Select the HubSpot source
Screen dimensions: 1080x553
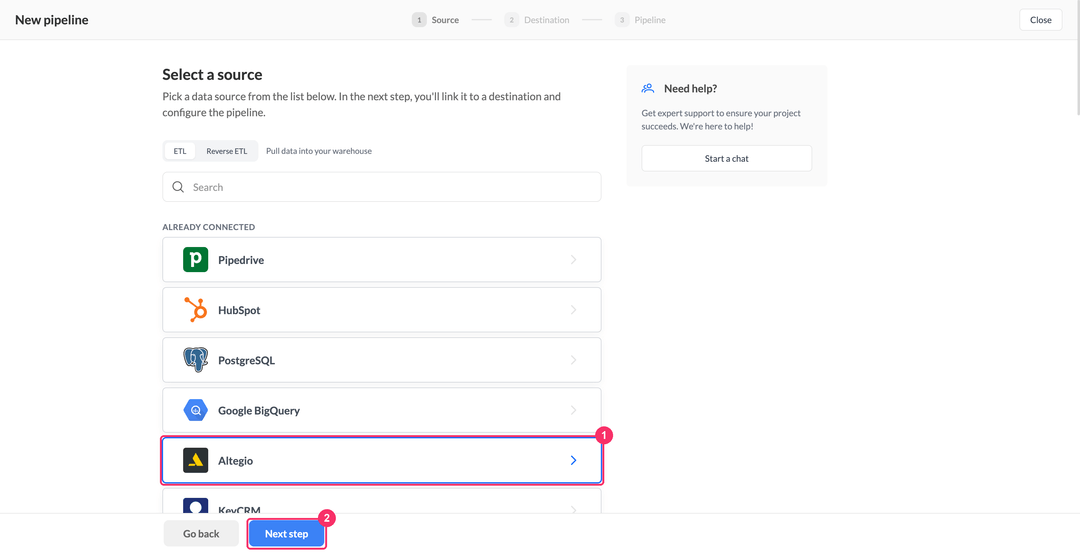(x=382, y=310)
